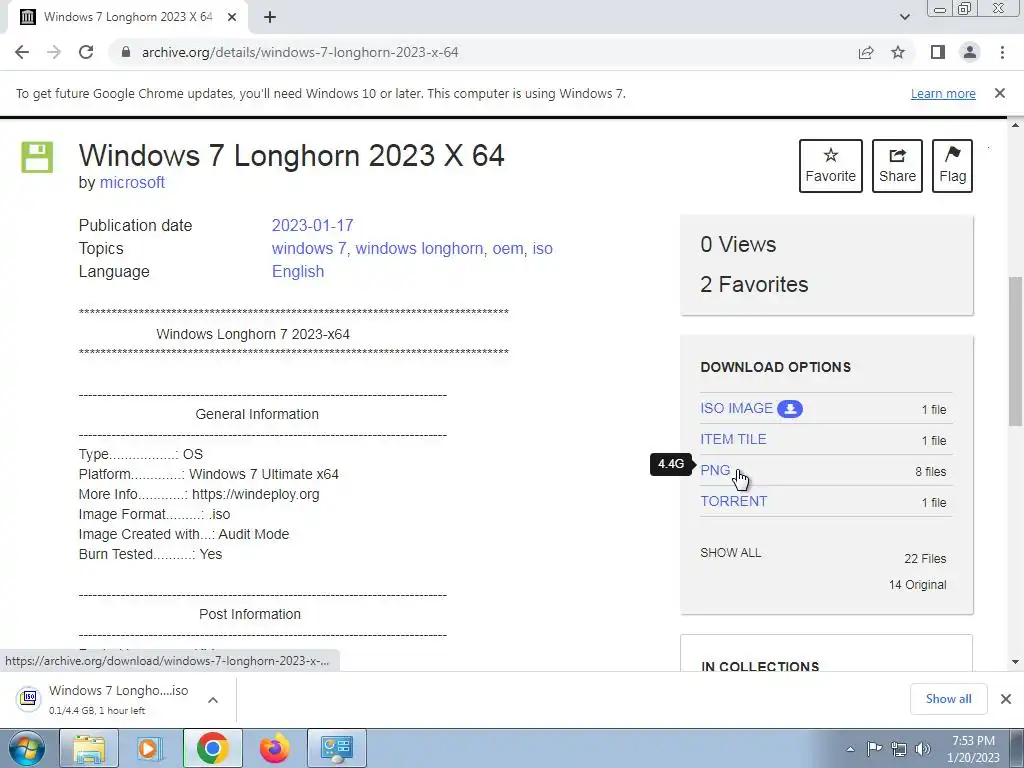
Task: Click the scrollbar up arrow
Action: pos(1015,125)
